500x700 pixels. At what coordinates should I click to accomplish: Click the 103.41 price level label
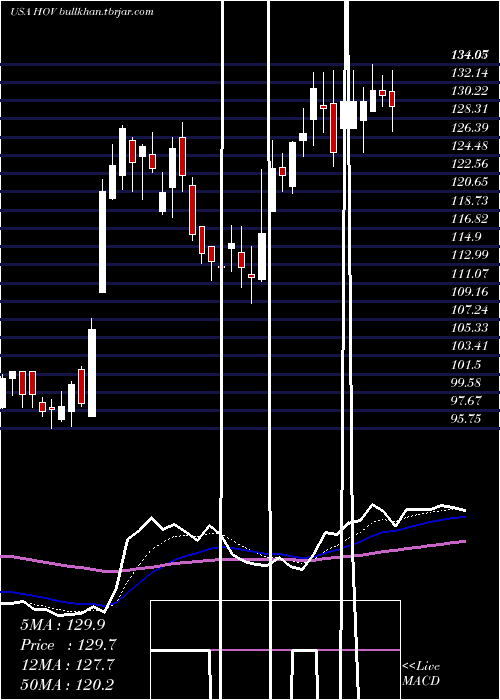(470, 346)
